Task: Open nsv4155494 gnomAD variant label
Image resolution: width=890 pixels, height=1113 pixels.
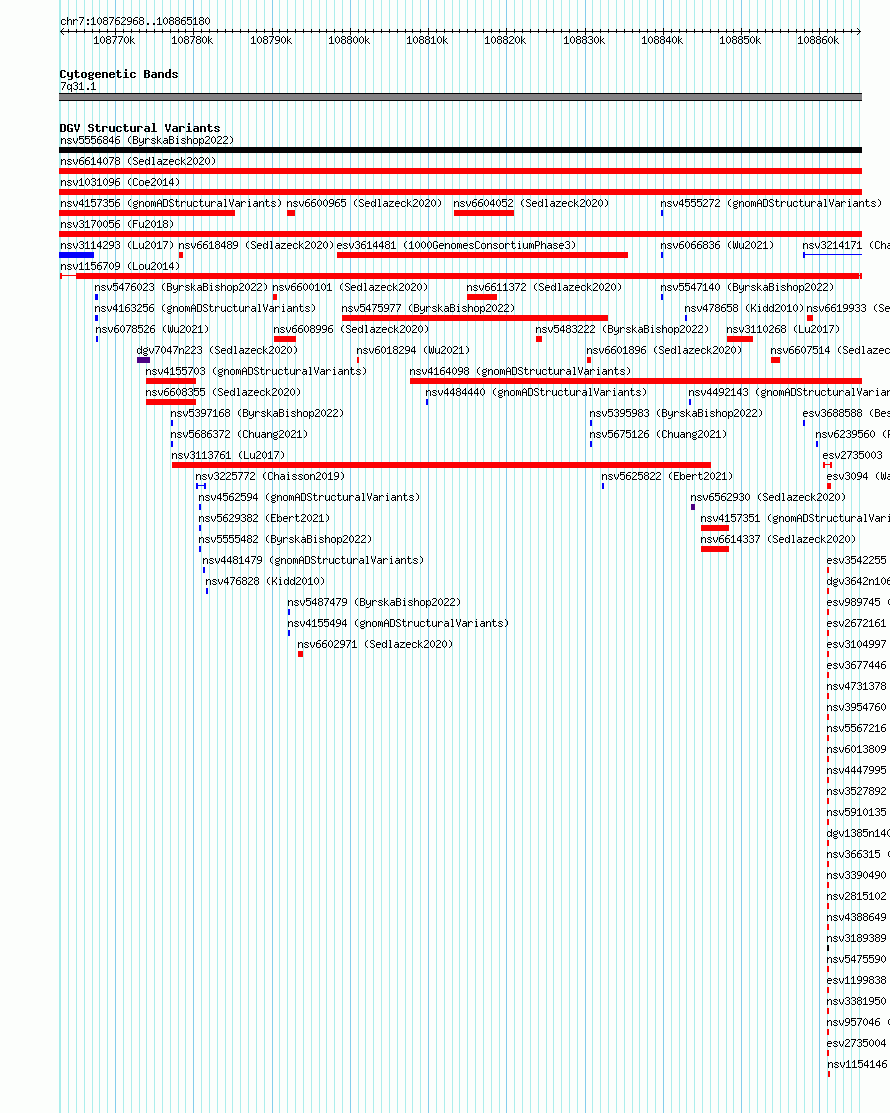Action: coord(398,623)
